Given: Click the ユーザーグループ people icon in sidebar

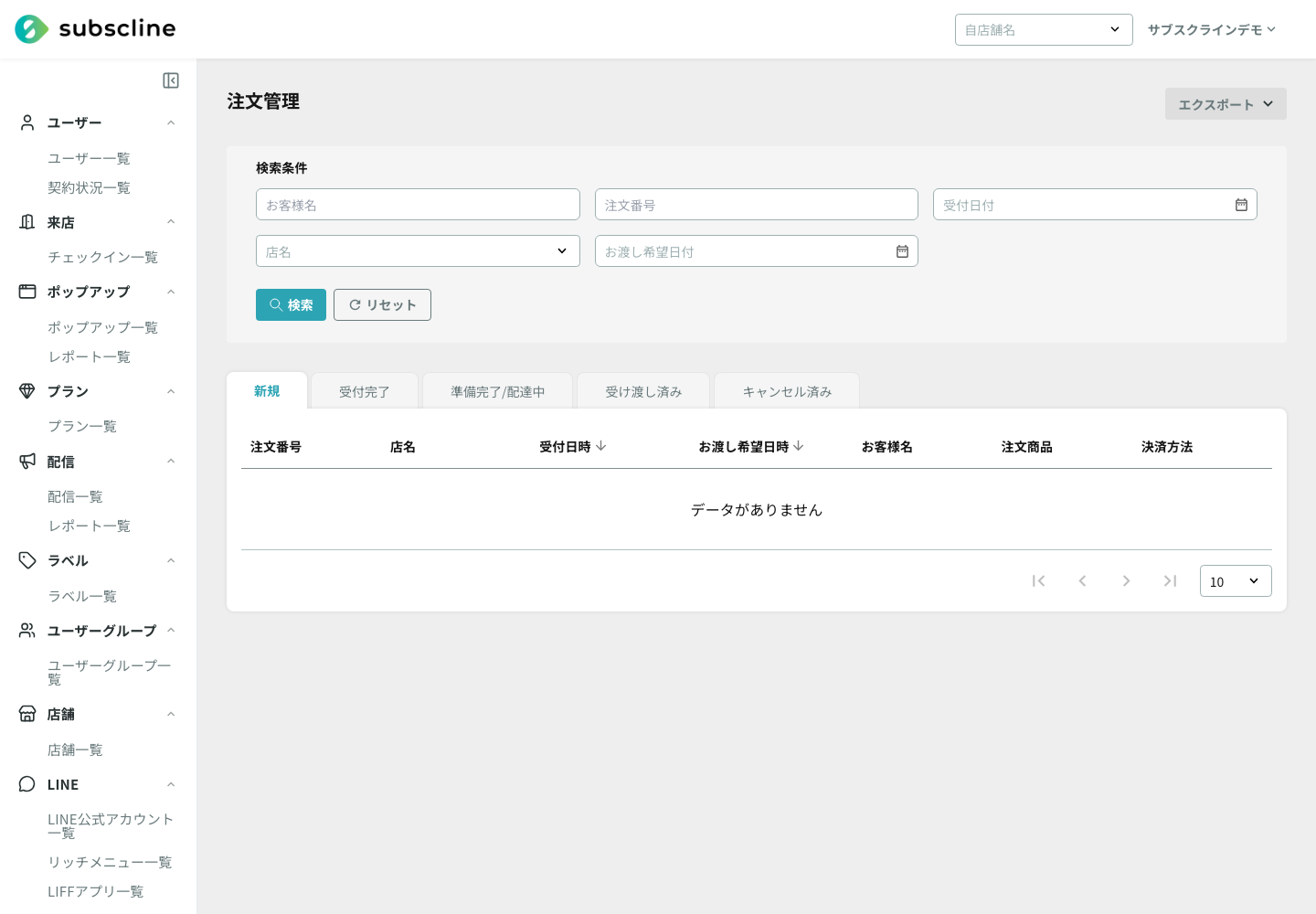Looking at the screenshot, I should (27, 631).
